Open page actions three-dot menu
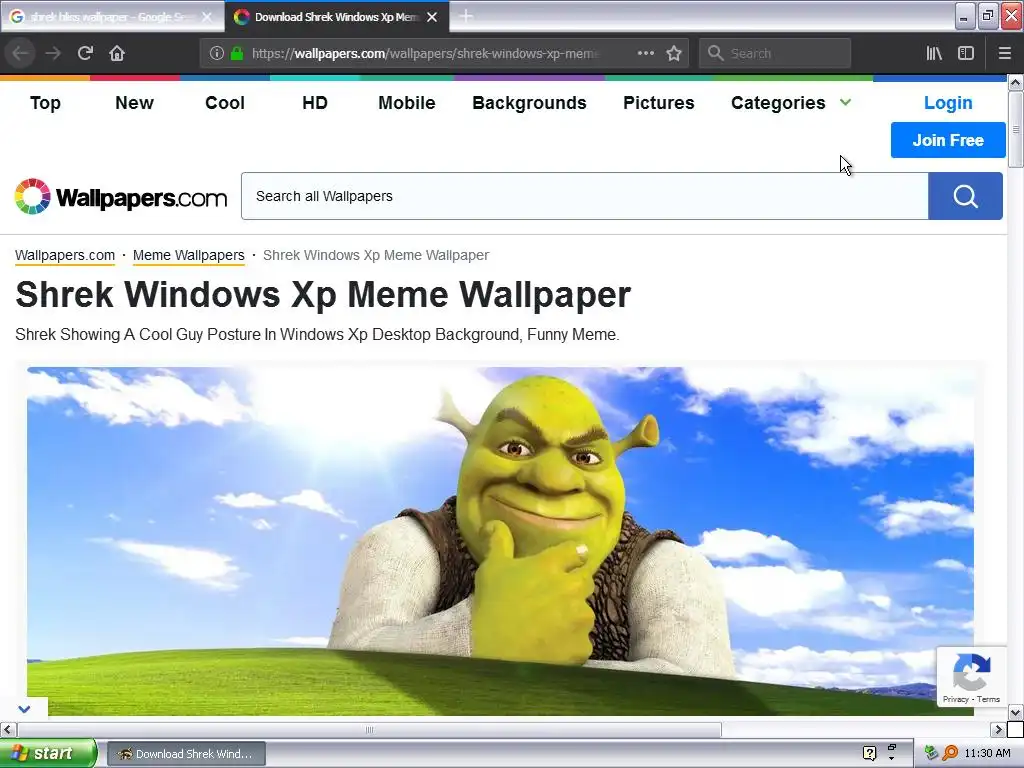Screen dimensions: 1024x768 pyautogui.click(x=645, y=53)
